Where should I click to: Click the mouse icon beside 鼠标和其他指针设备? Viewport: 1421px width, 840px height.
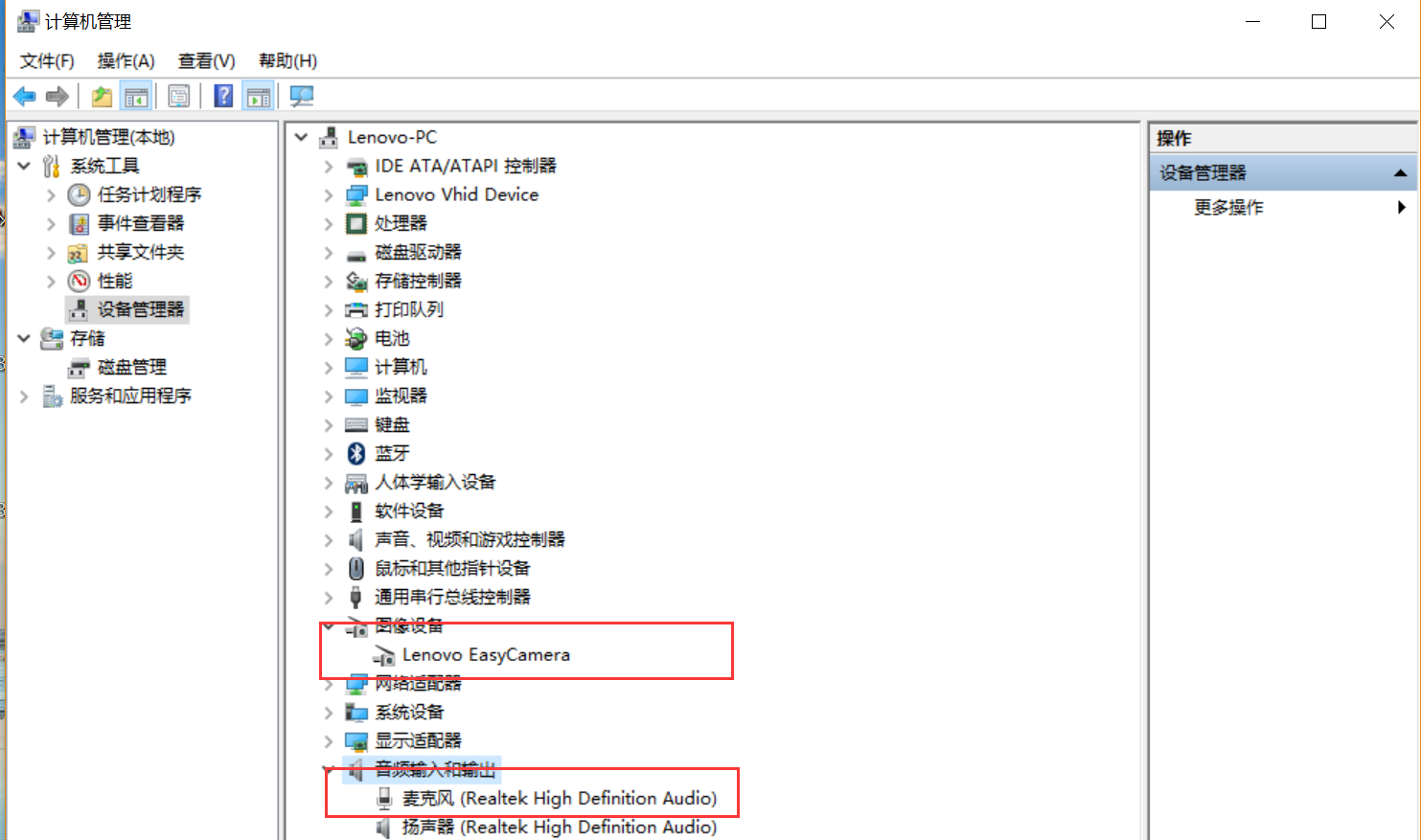tap(356, 568)
